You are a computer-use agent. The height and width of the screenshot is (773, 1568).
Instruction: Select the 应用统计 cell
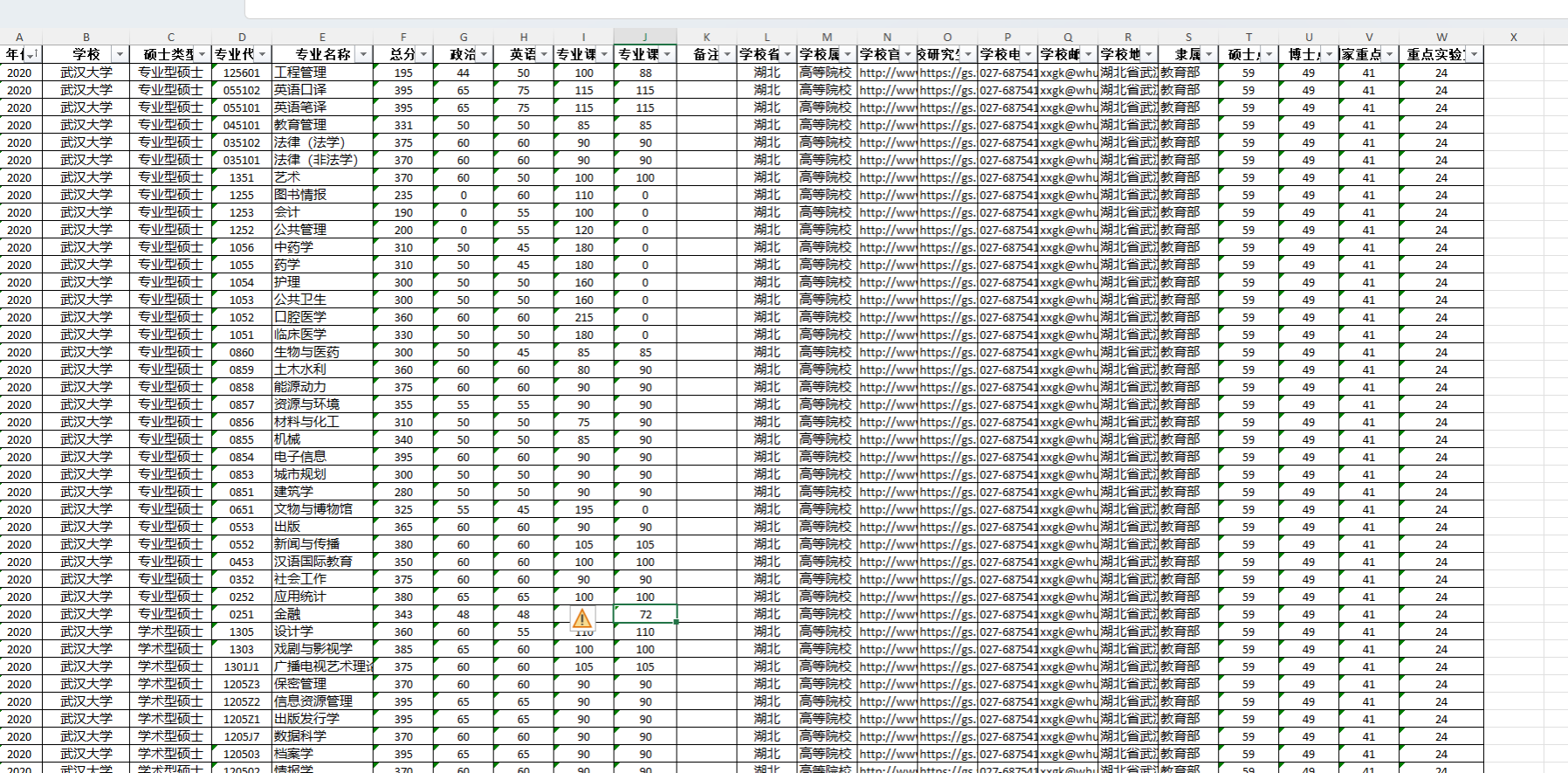coord(322,597)
